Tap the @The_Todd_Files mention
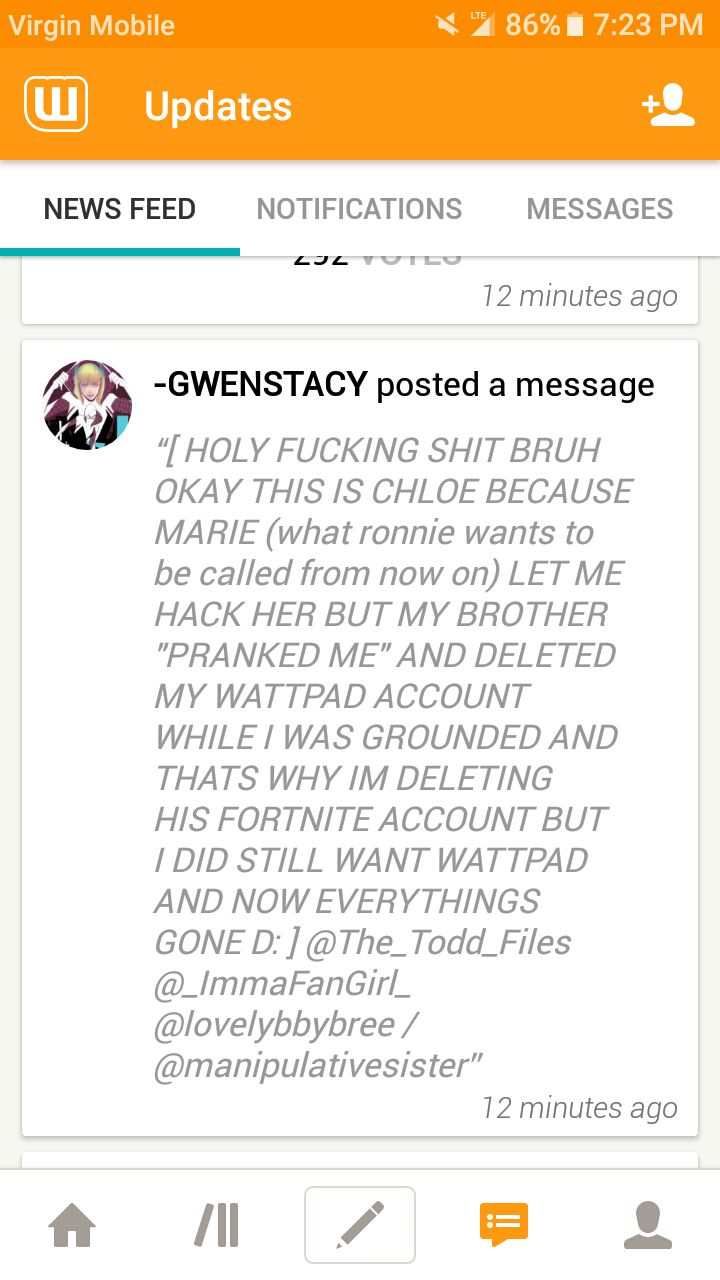Viewport: 720px width, 1280px height. (438, 942)
